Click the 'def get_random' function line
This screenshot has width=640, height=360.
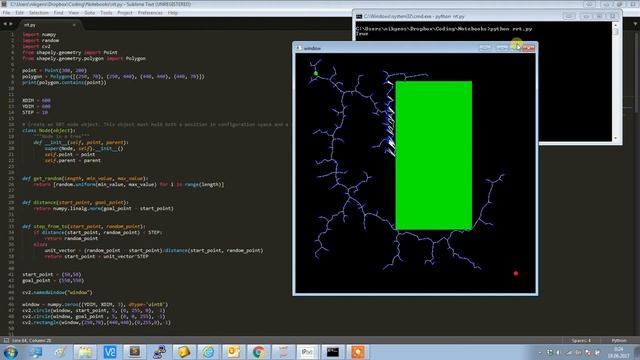[x=85, y=178]
